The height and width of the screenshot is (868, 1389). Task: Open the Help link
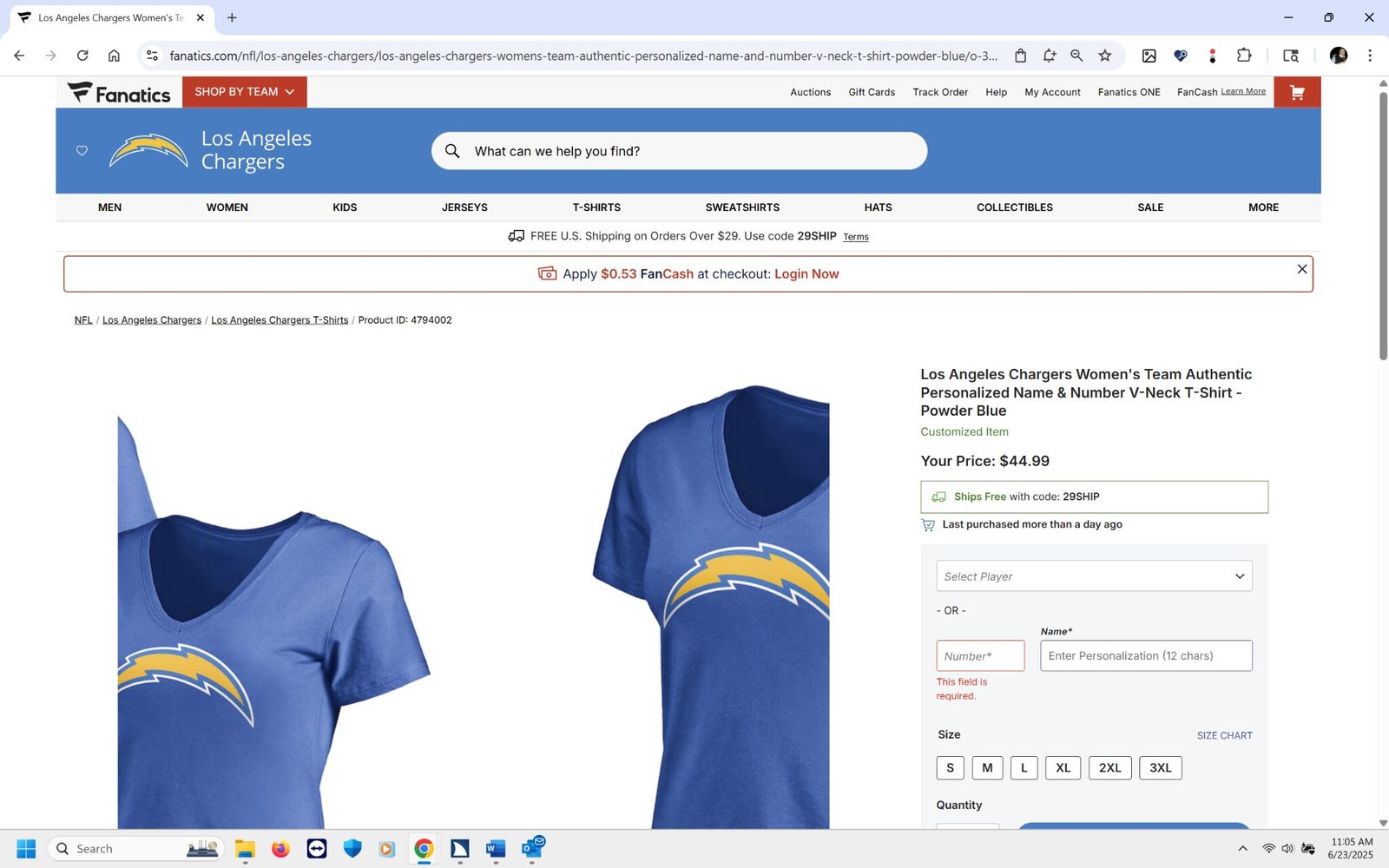pos(996,92)
